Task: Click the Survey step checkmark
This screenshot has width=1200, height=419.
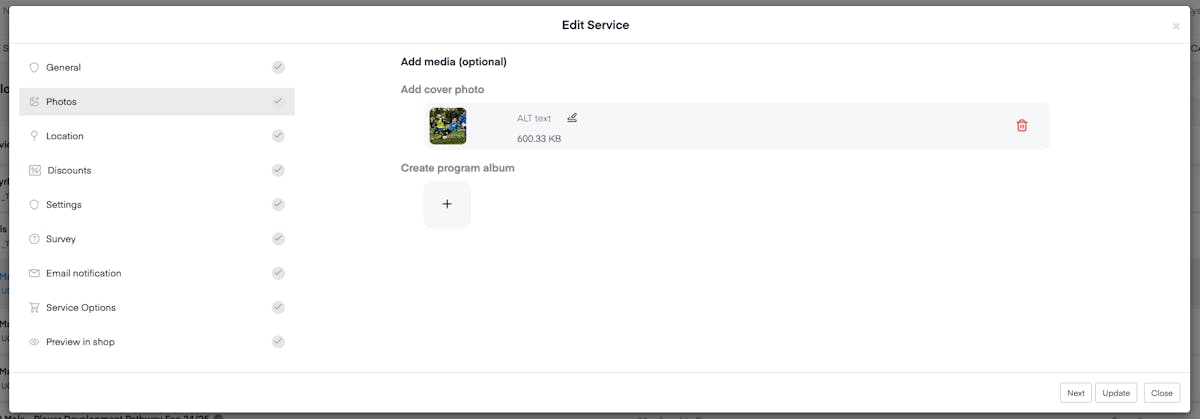Action: tap(278, 239)
